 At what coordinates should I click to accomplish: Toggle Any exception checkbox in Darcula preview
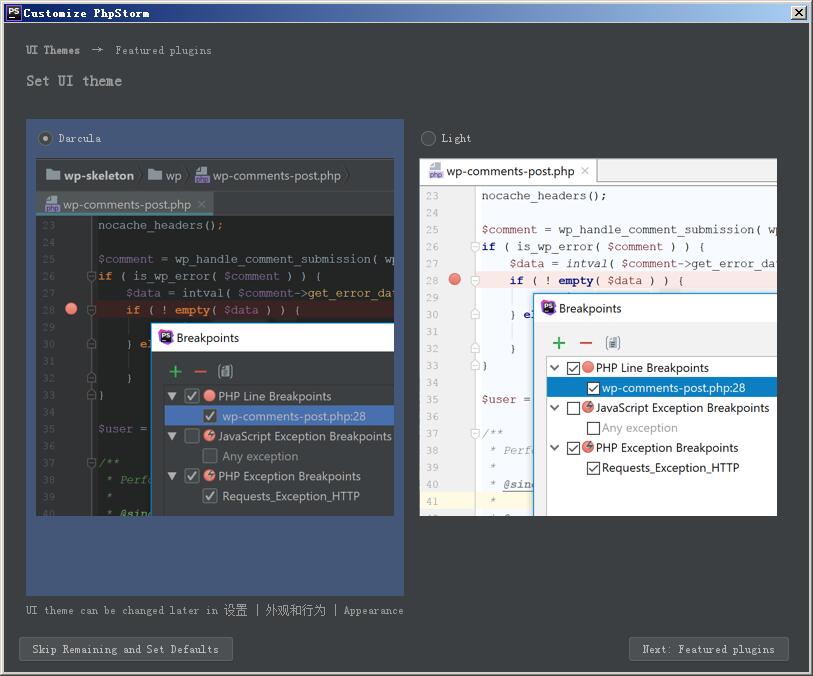(x=209, y=456)
